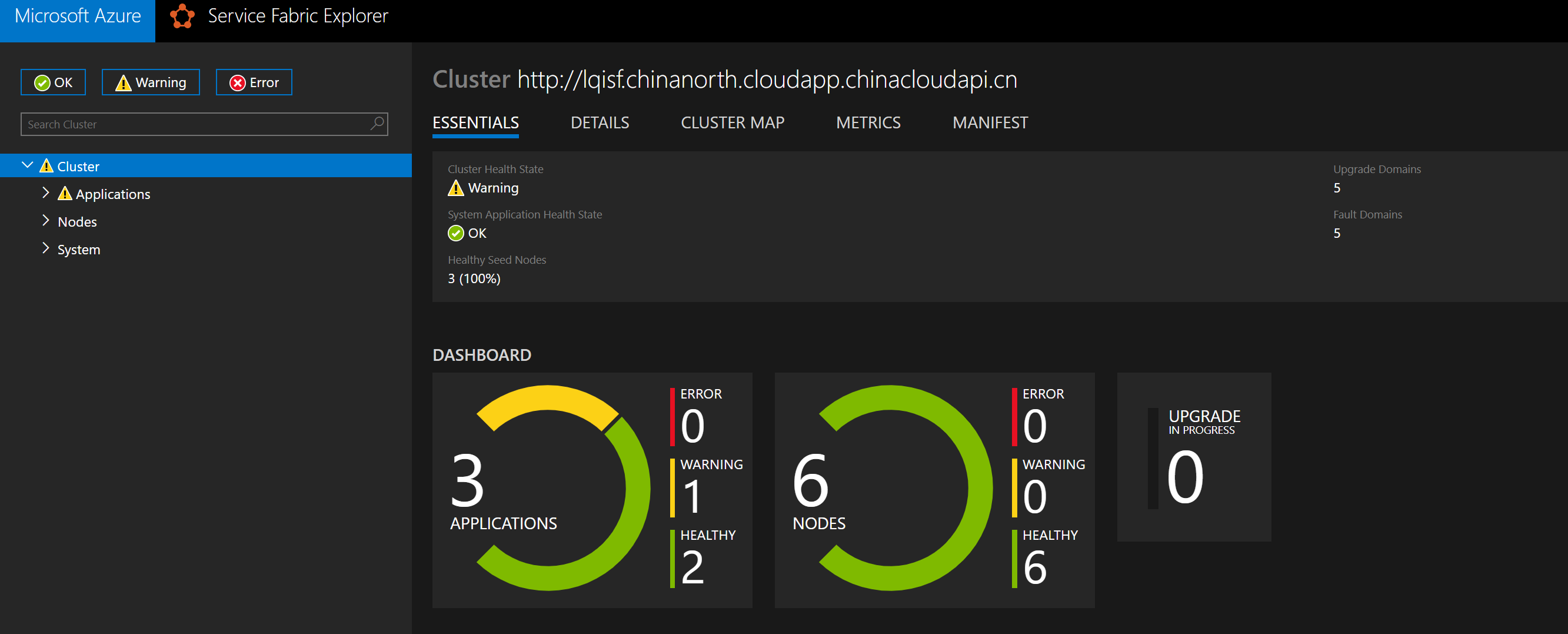This screenshot has width=1568, height=634.
Task: Toggle the OK health filter
Action: coord(53,82)
